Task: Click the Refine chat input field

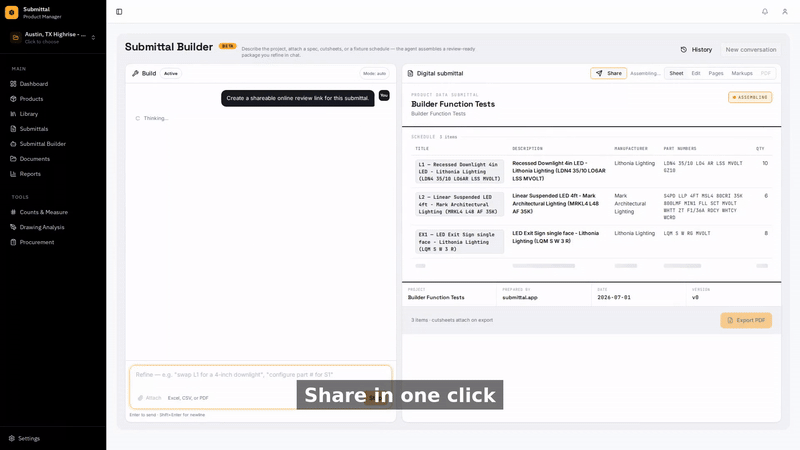Action: [x=260, y=375]
